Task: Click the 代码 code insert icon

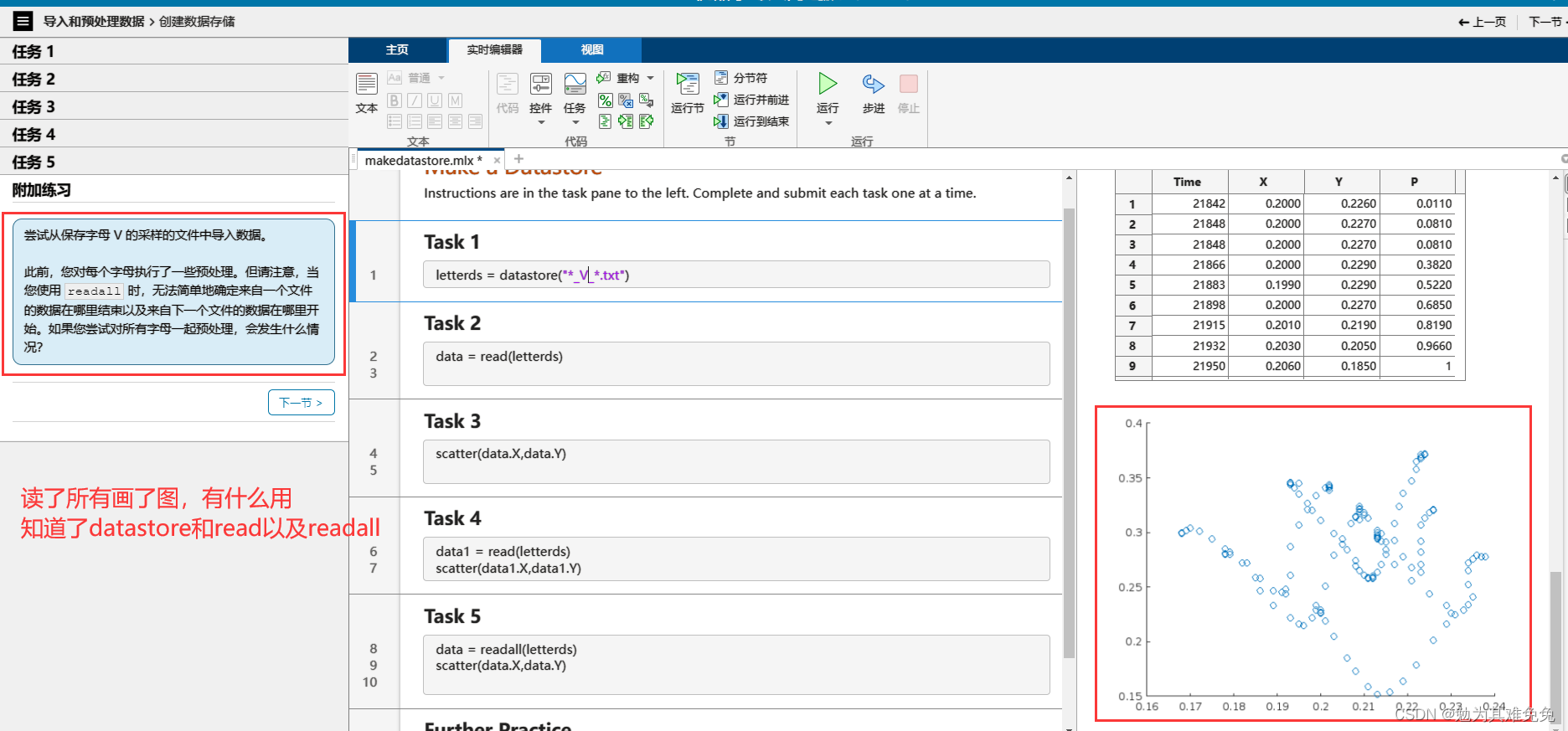Action: [x=508, y=93]
